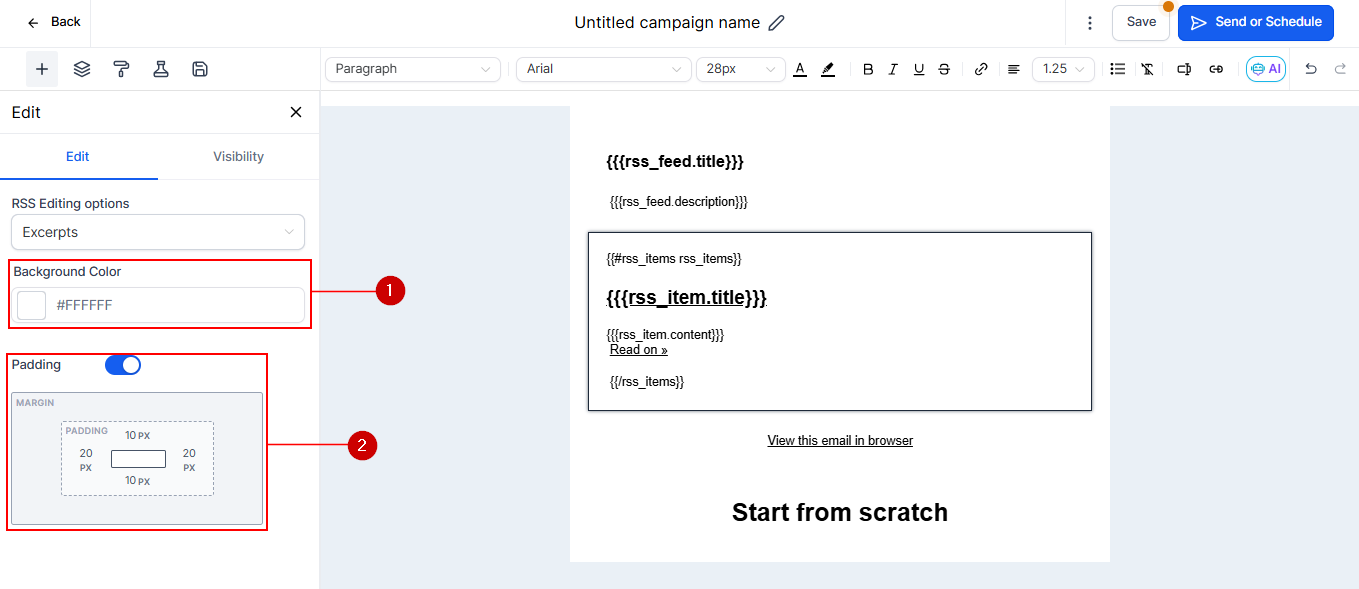The width and height of the screenshot is (1359, 589).
Task: Open the flask test icon
Action: [160, 69]
